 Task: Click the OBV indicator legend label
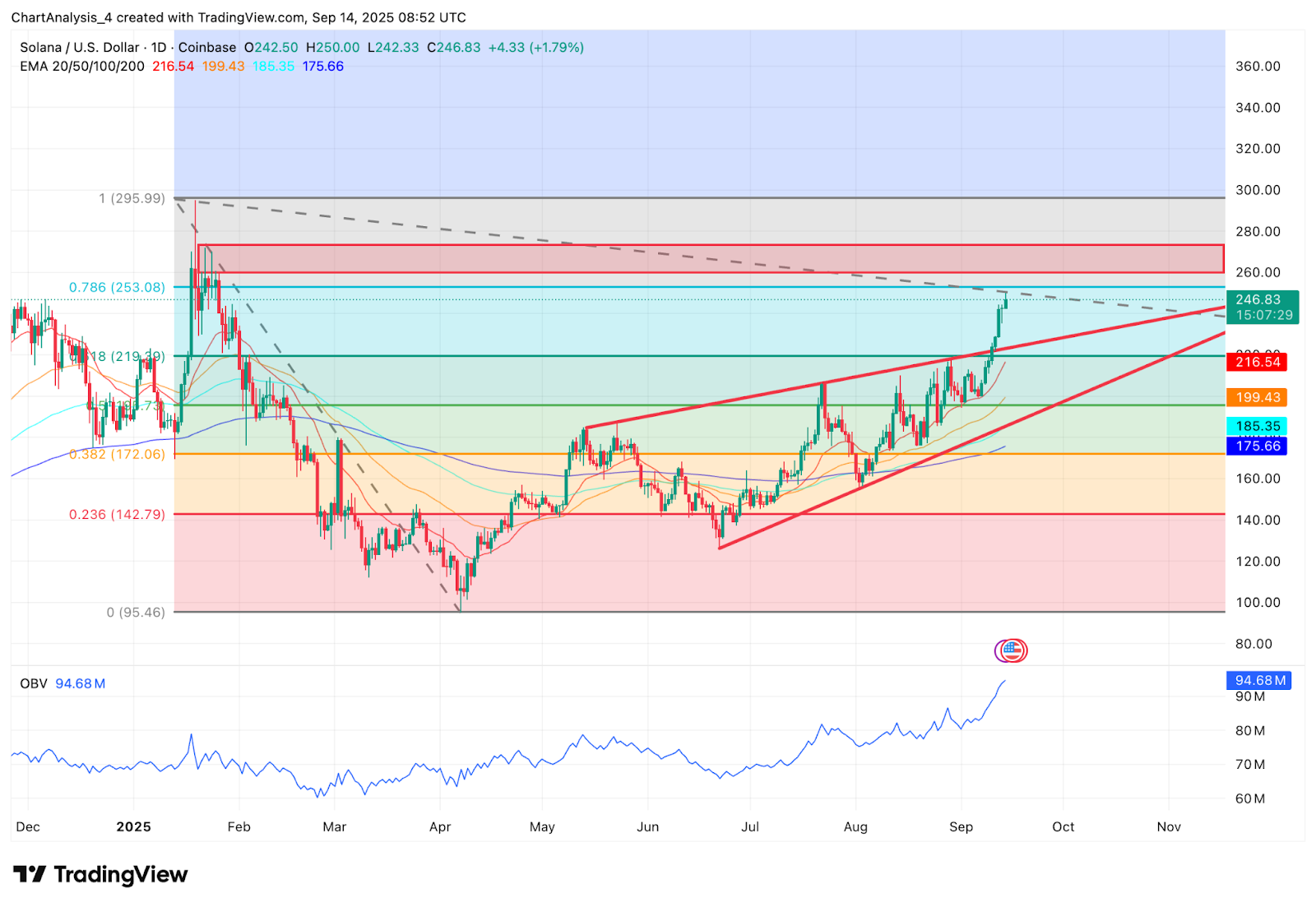coord(34,684)
